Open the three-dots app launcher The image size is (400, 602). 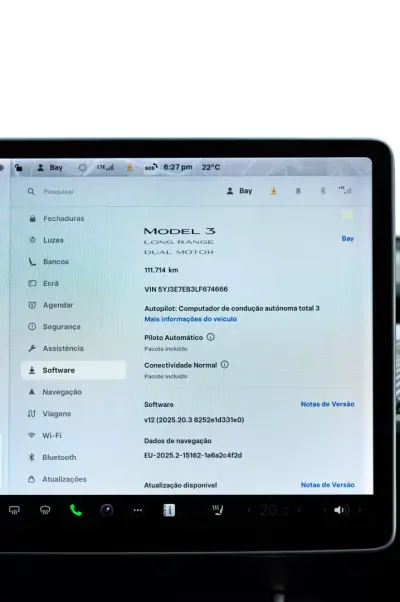point(138,510)
